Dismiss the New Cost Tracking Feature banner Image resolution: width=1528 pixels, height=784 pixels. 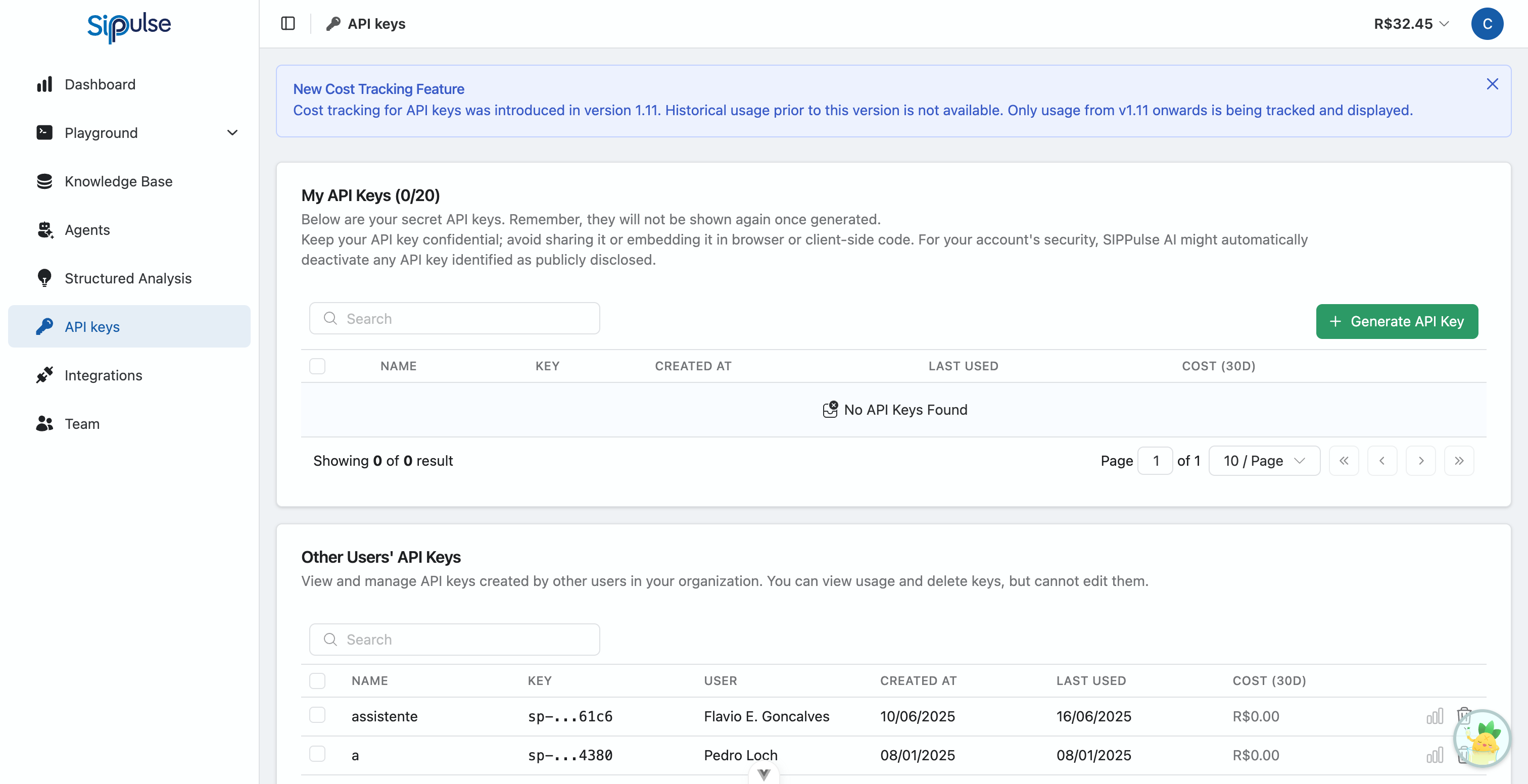click(1493, 84)
